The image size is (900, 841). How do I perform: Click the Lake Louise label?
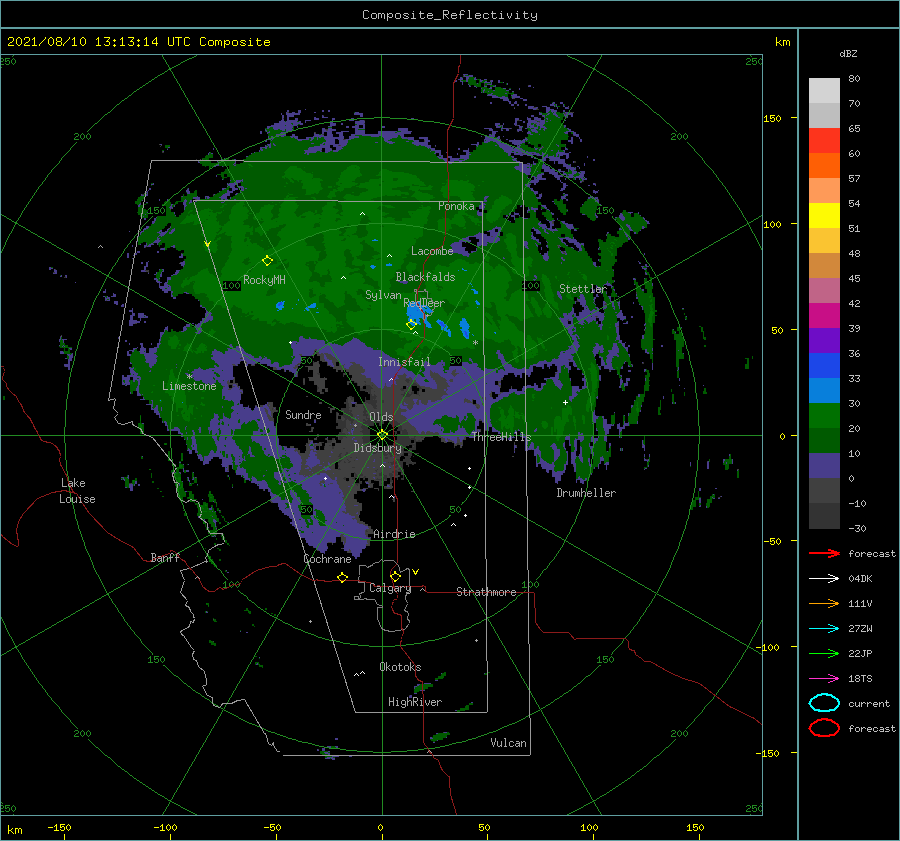tap(77, 491)
